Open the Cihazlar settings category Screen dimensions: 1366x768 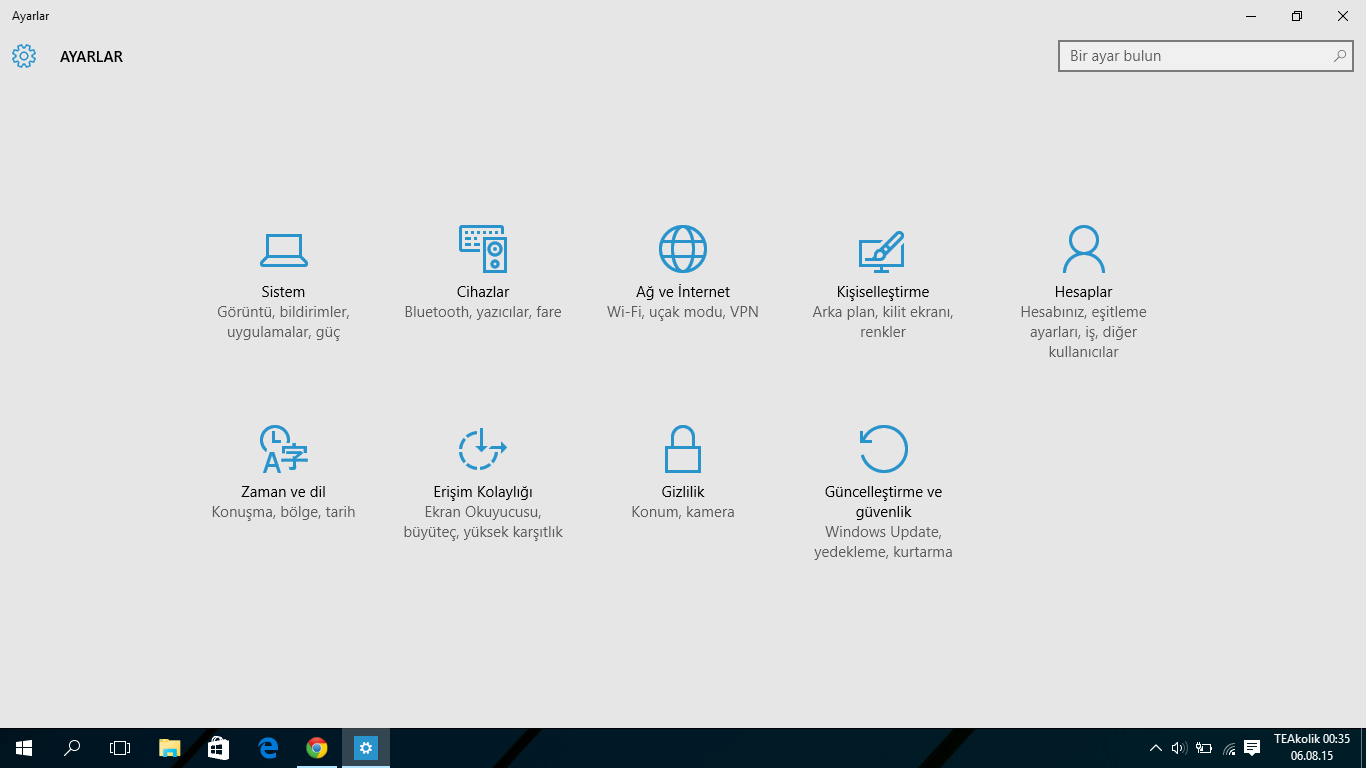[483, 273]
